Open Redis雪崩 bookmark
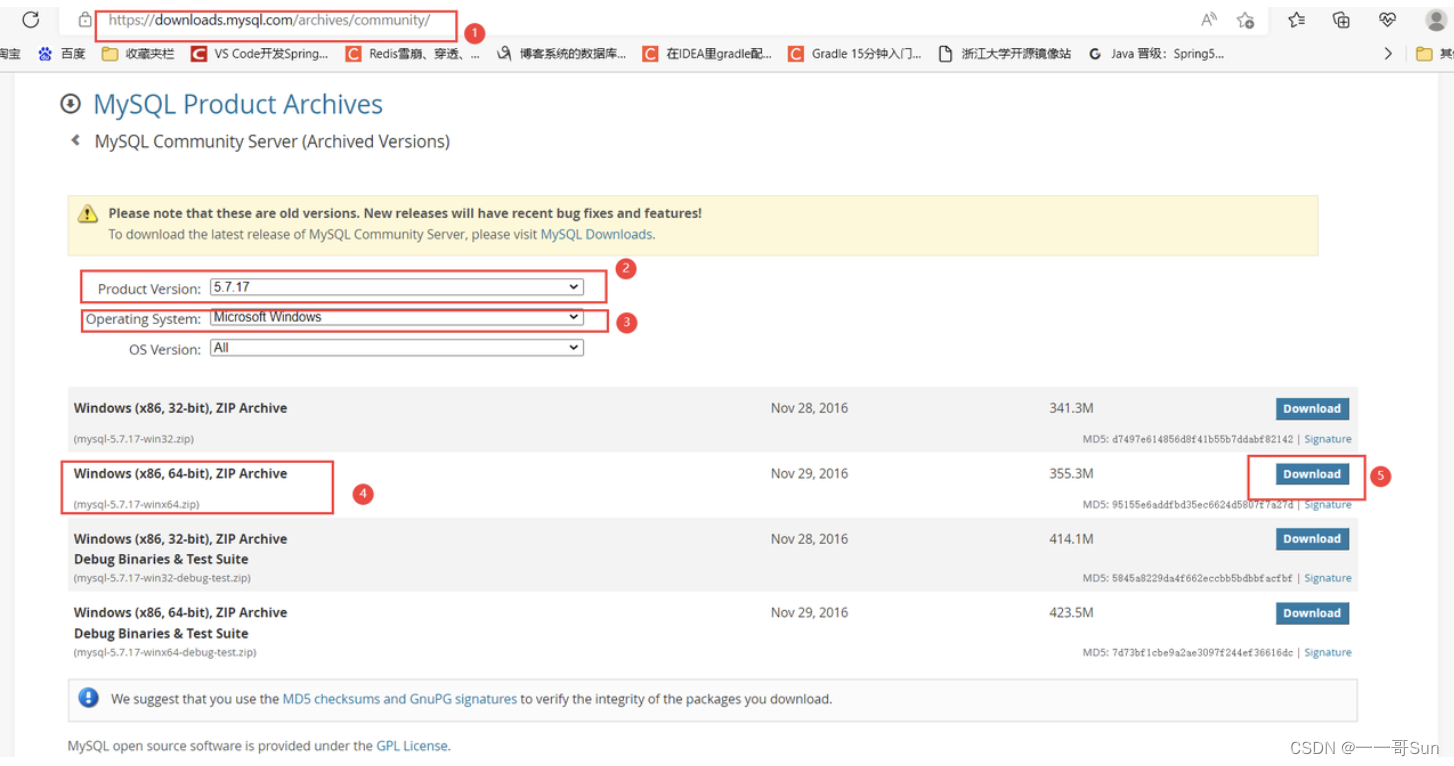Image resolution: width=1454 pixels, height=766 pixels. (413, 54)
